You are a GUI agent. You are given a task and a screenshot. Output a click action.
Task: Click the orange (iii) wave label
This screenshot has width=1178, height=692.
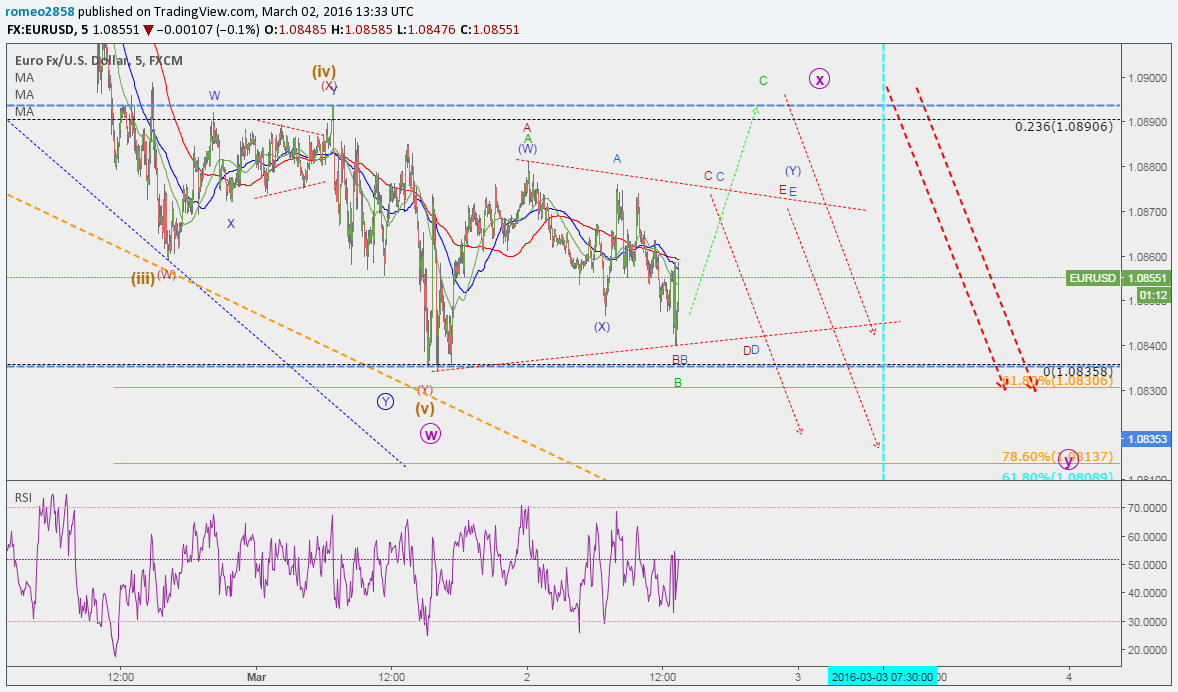(x=143, y=279)
